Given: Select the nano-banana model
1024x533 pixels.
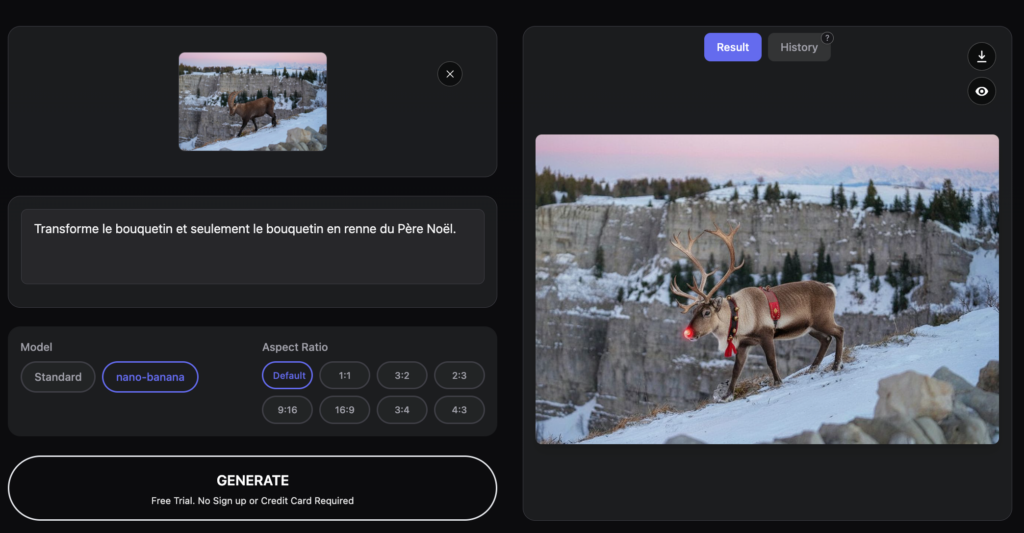Looking at the screenshot, I should (x=150, y=377).
